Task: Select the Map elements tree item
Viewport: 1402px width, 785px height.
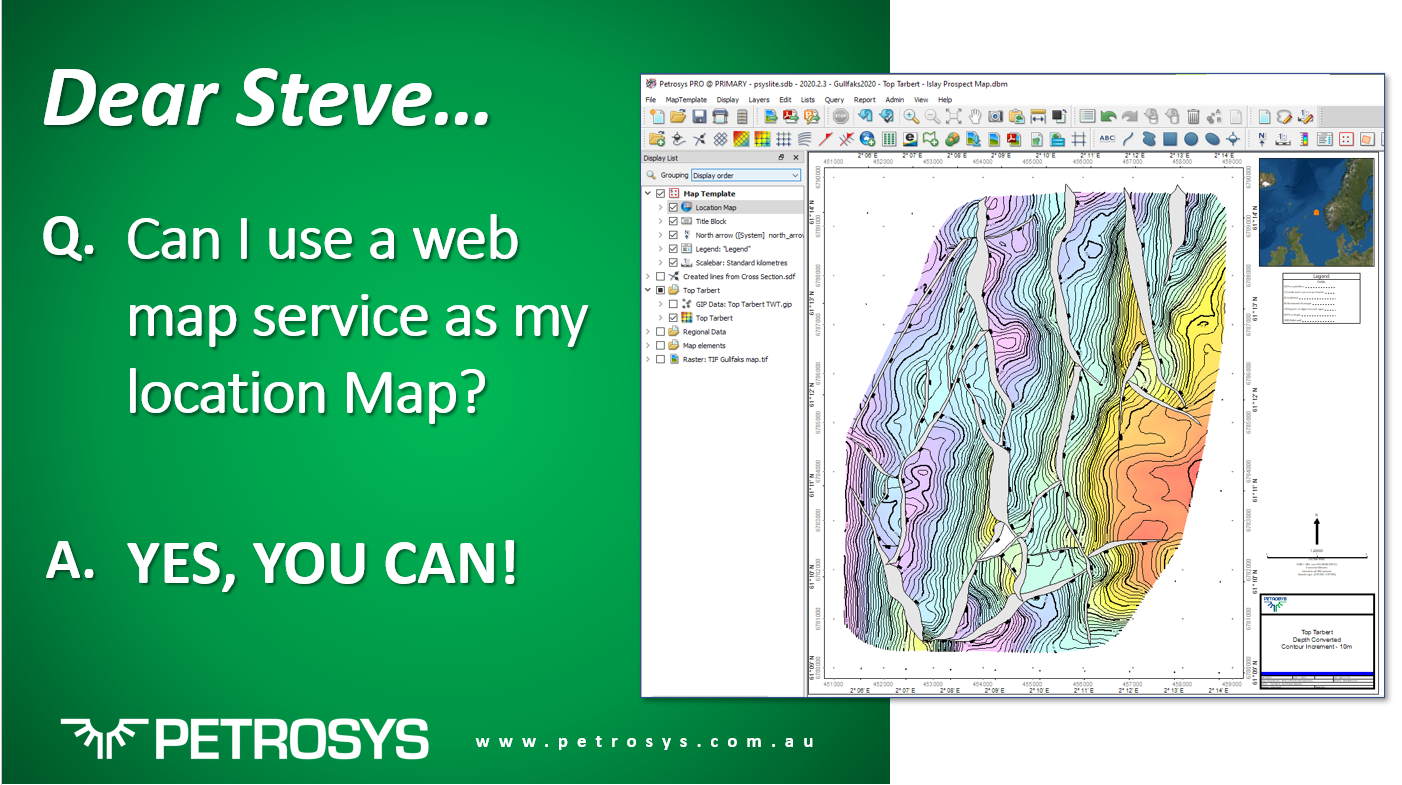Action: click(704, 345)
